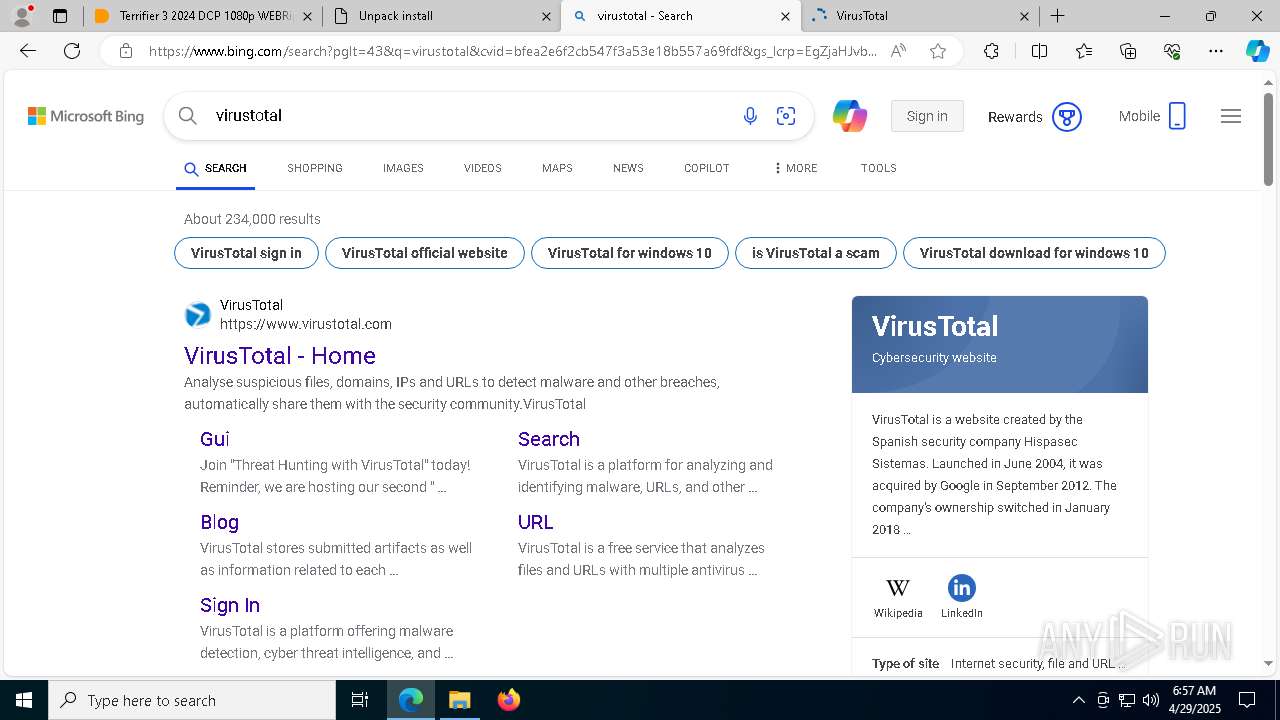Viewport: 1280px width, 720px height.
Task: Click the VirusTotal site favicon in result
Action: click(x=198, y=315)
